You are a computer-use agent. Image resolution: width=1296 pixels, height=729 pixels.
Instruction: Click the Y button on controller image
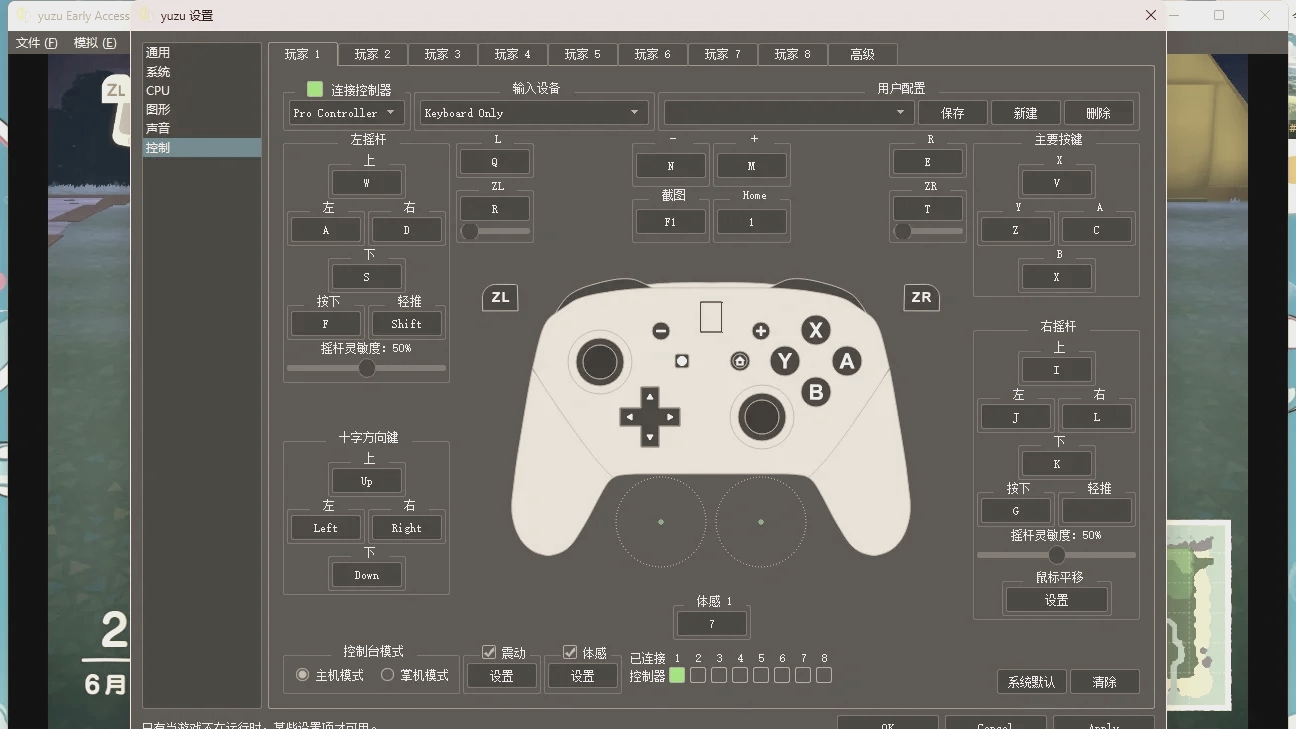(785, 361)
